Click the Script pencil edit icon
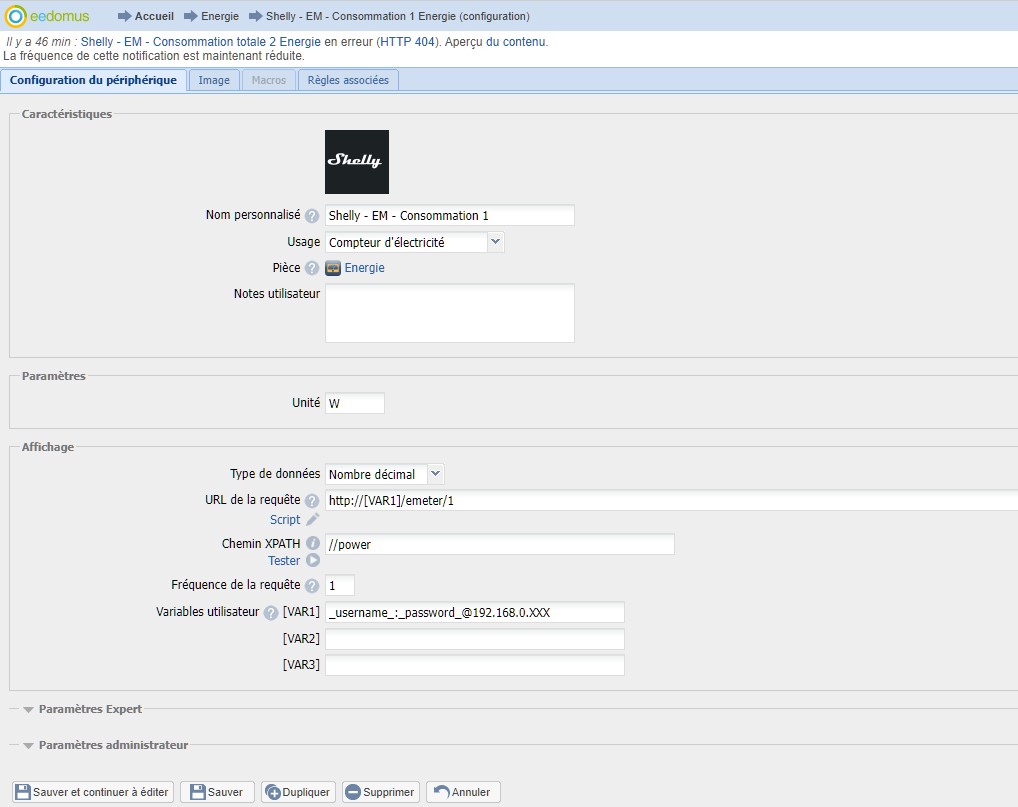This screenshot has height=807, width=1018. (x=312, y=519)
